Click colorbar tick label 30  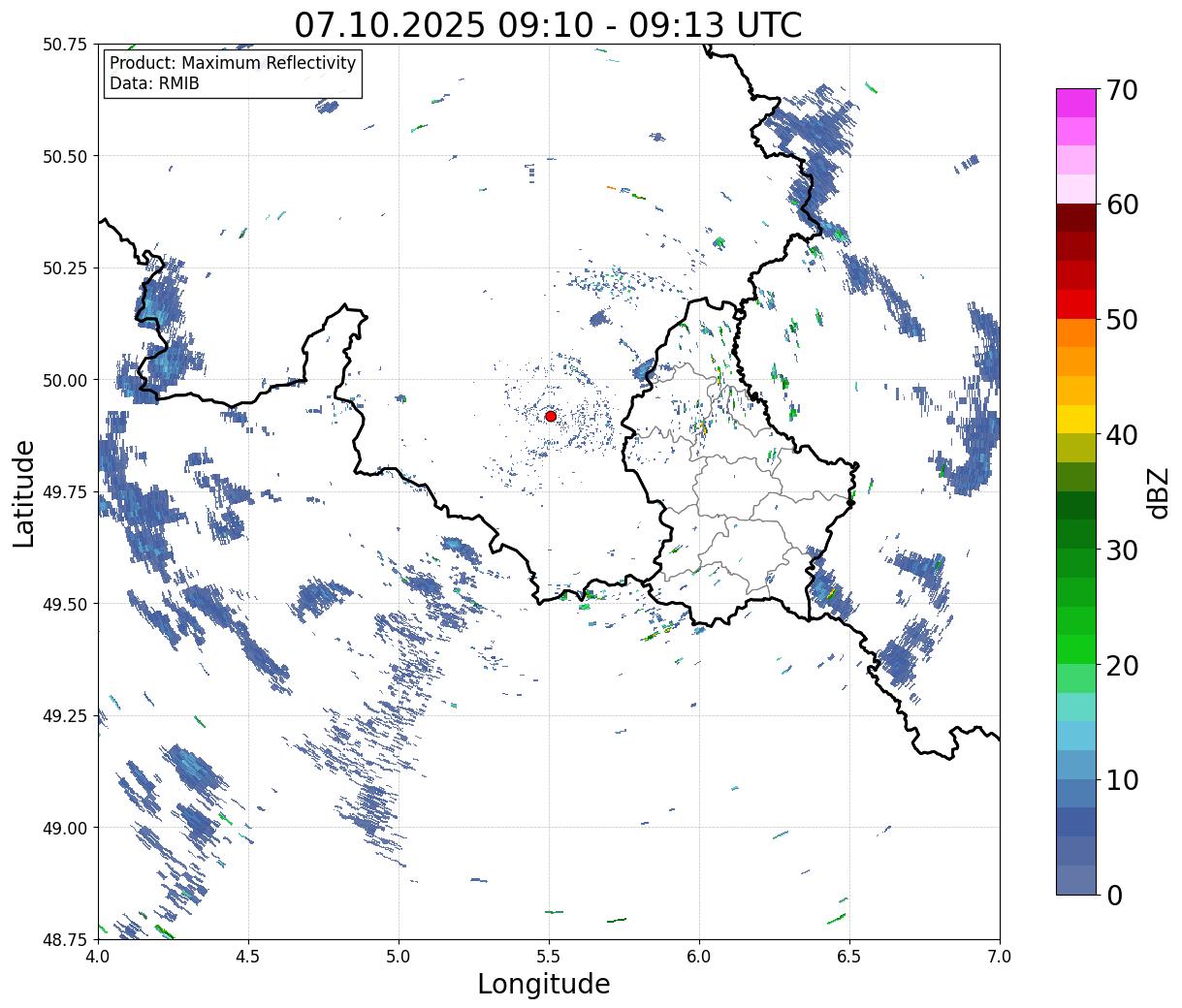(x=1121, y=550)
